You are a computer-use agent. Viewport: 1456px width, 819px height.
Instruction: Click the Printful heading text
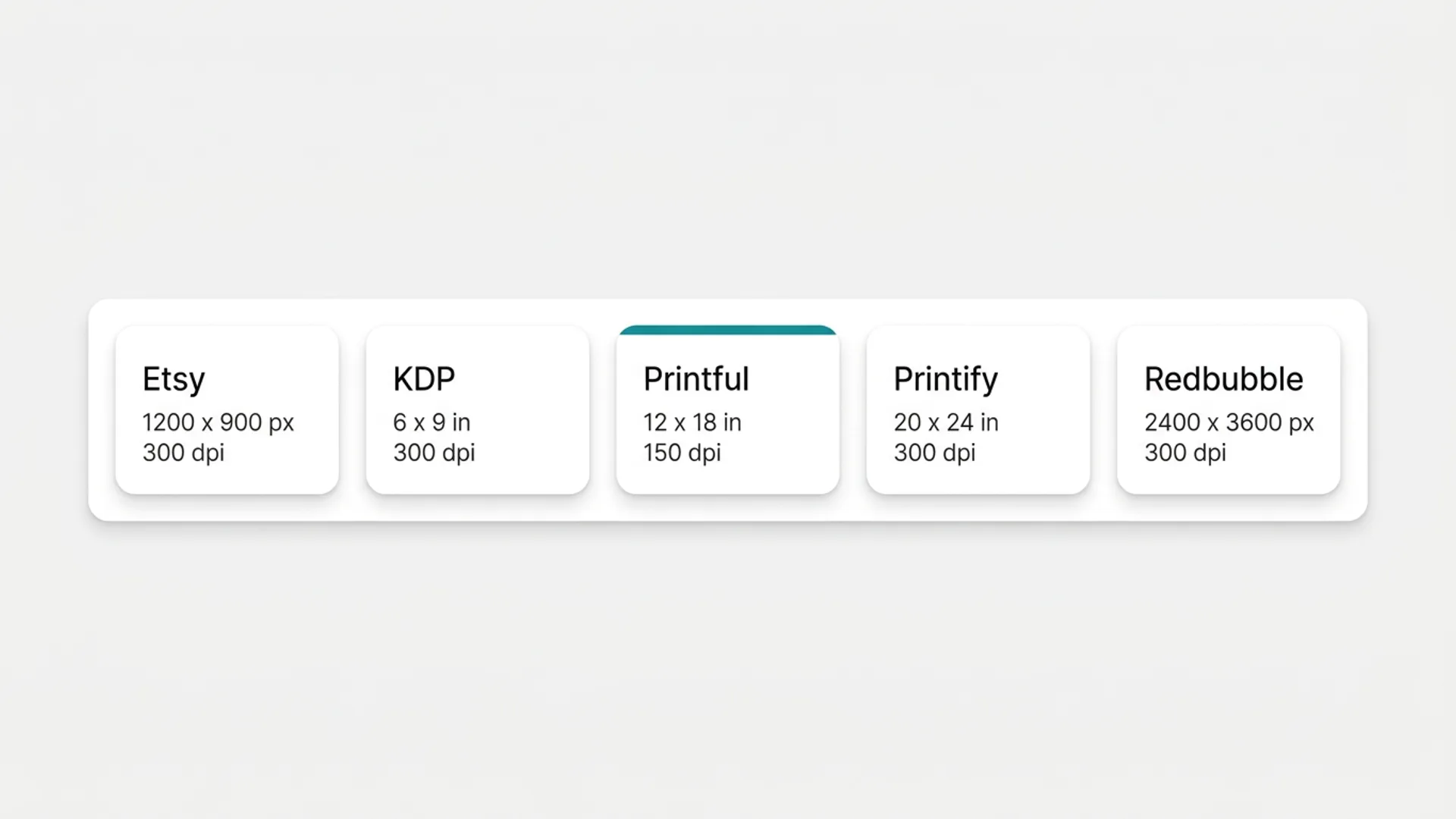(x=696, y=379)
